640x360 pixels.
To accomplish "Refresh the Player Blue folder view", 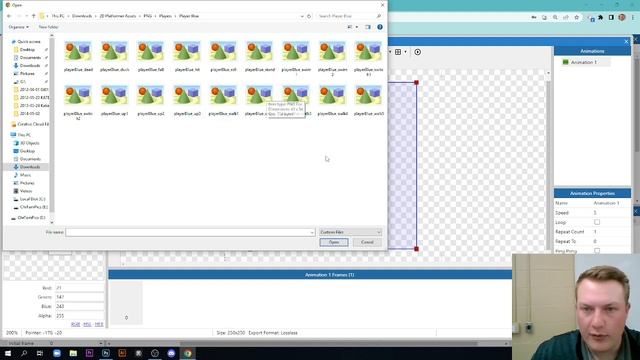I will 309,16.
